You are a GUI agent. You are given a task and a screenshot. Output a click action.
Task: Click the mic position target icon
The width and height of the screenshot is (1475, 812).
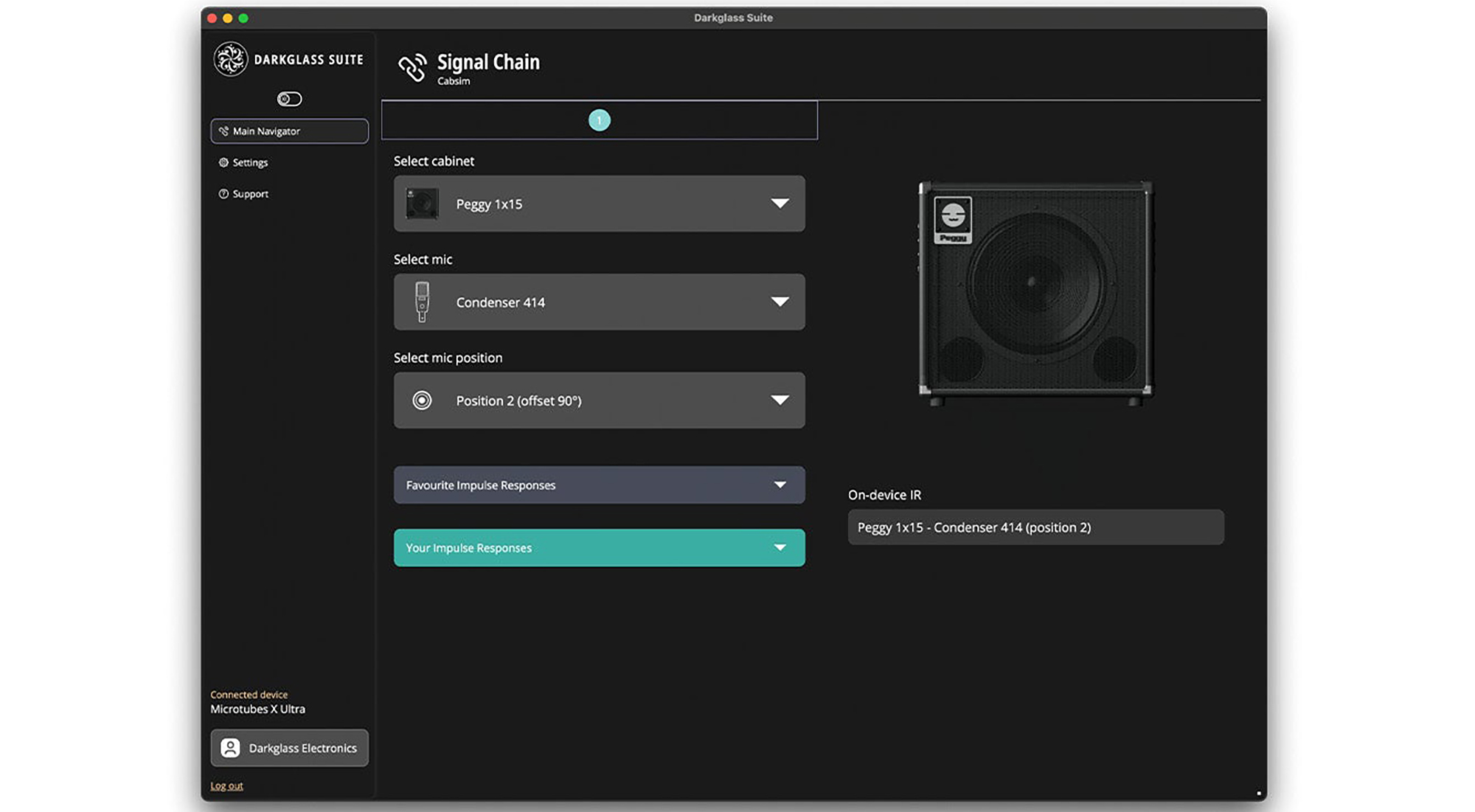tap(422, 400)
